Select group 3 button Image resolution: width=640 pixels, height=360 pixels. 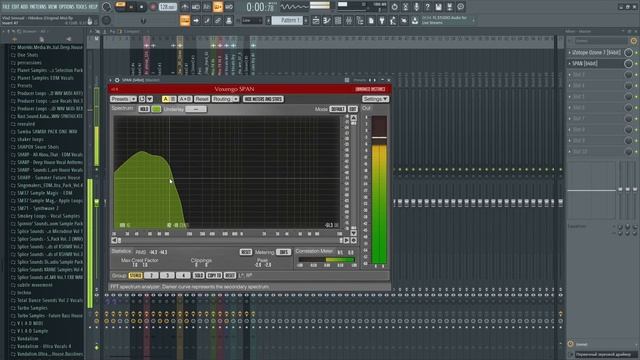(x=167, y=276)
